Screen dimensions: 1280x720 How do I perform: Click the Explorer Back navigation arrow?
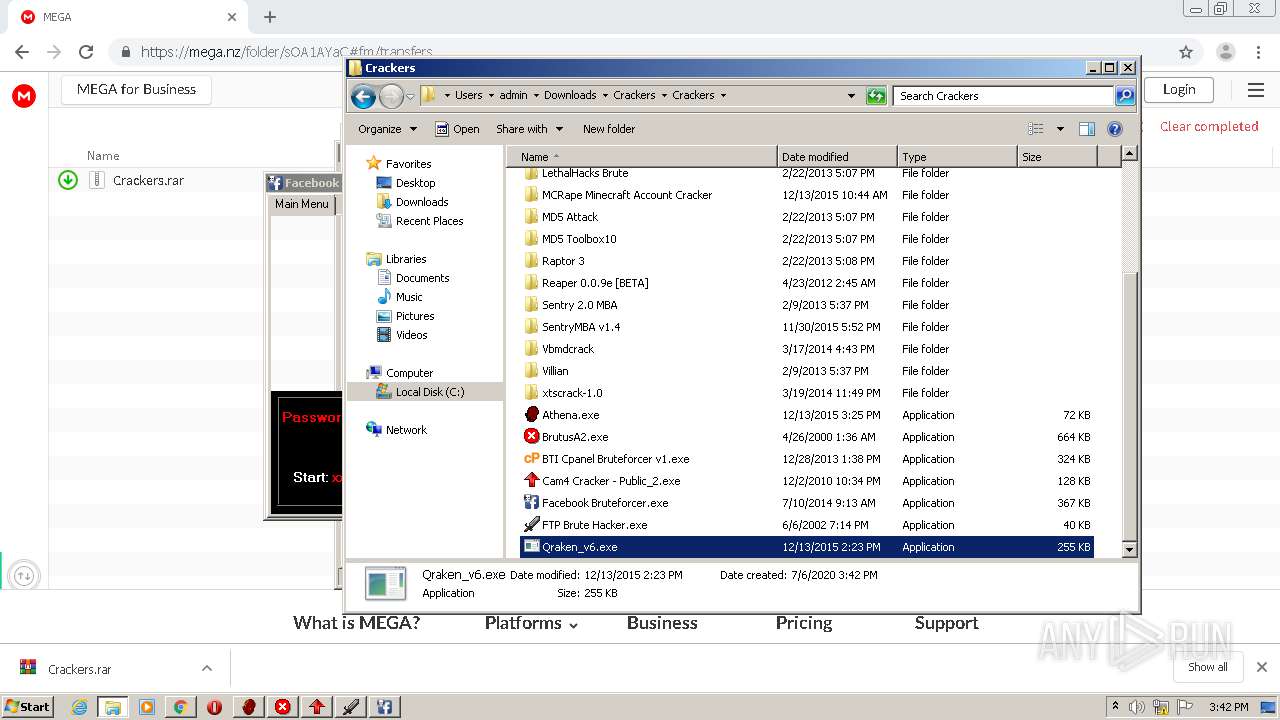tap(363, 96)
